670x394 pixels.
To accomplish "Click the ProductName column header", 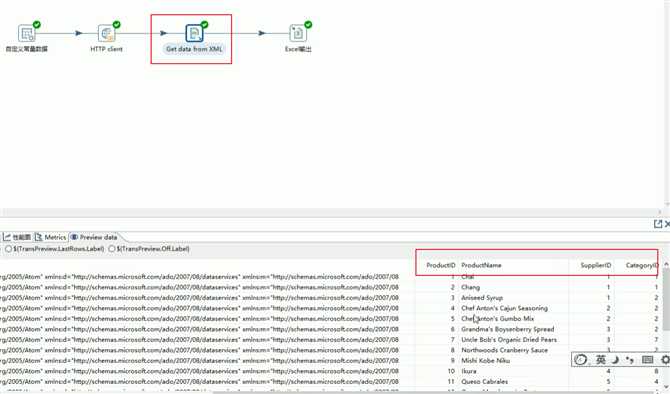I will coord(481,265).
